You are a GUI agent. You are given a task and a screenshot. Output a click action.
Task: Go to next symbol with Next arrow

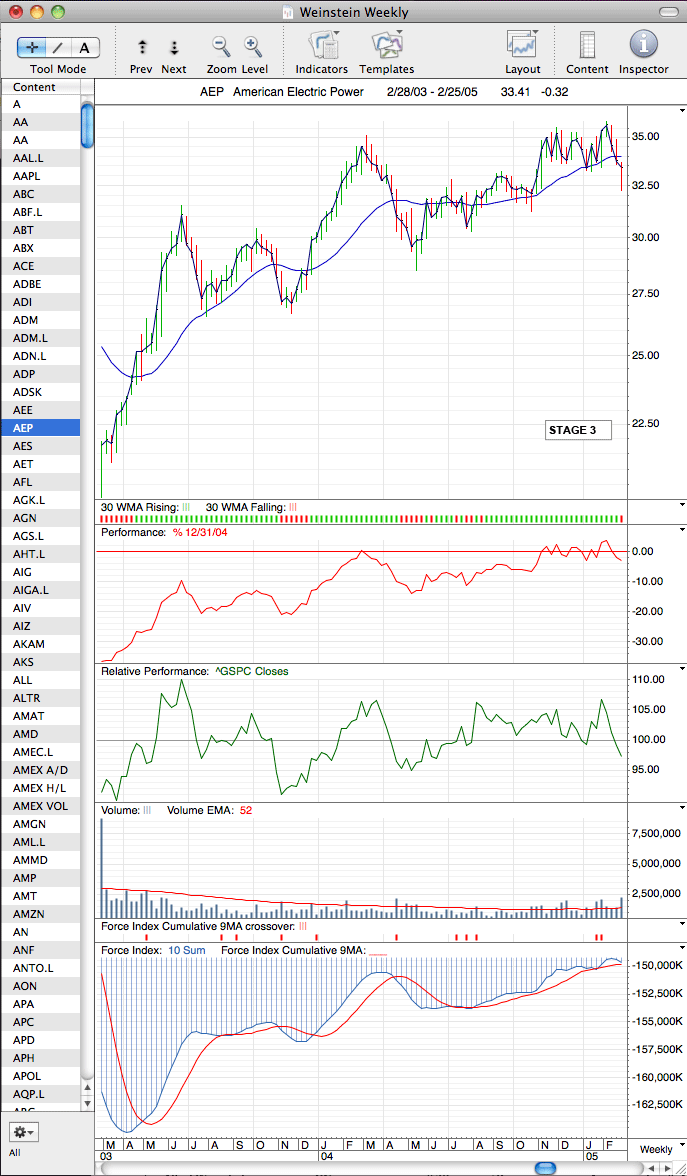click(x=174, y=48)
